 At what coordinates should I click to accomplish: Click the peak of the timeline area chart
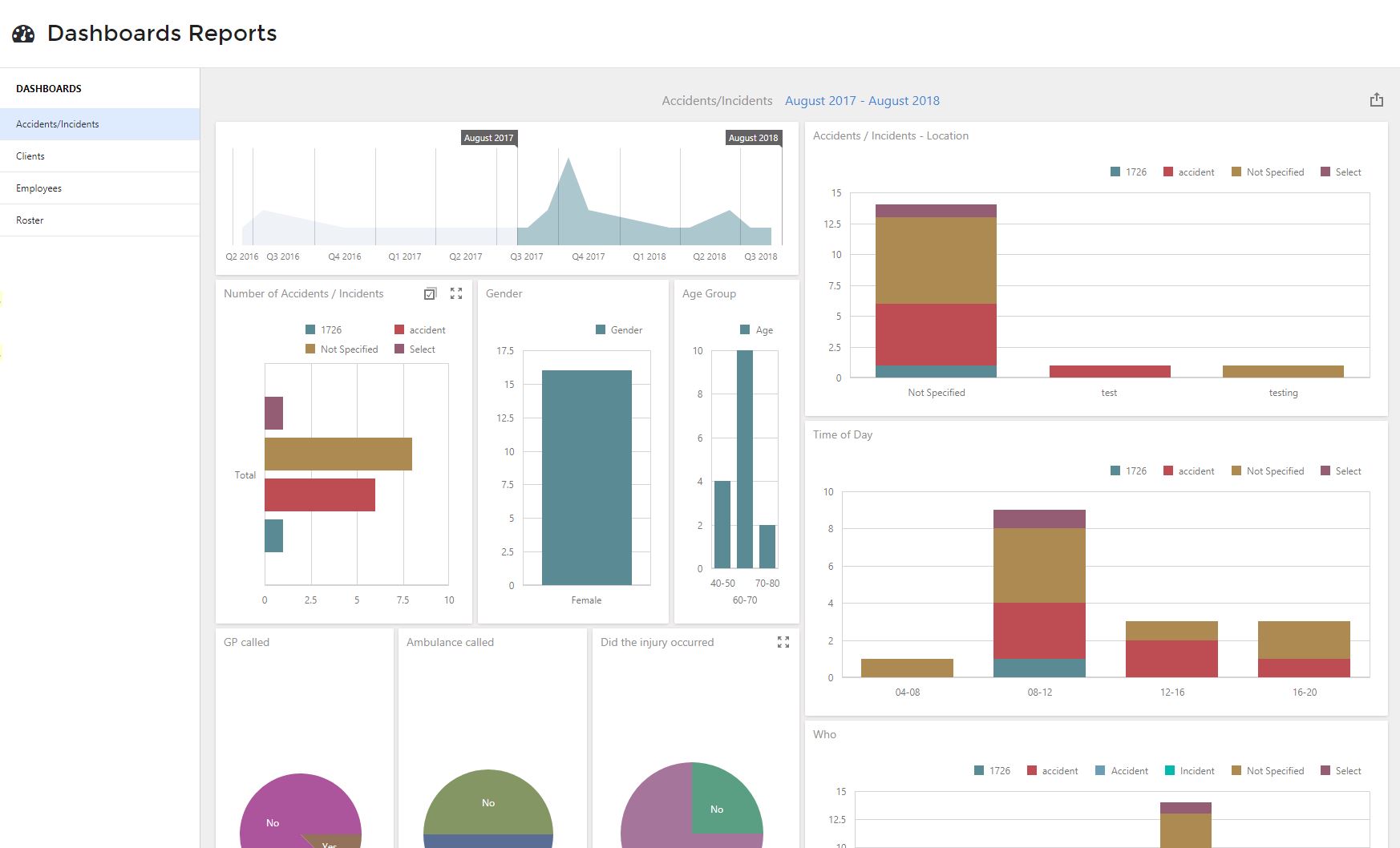(568, 160)
